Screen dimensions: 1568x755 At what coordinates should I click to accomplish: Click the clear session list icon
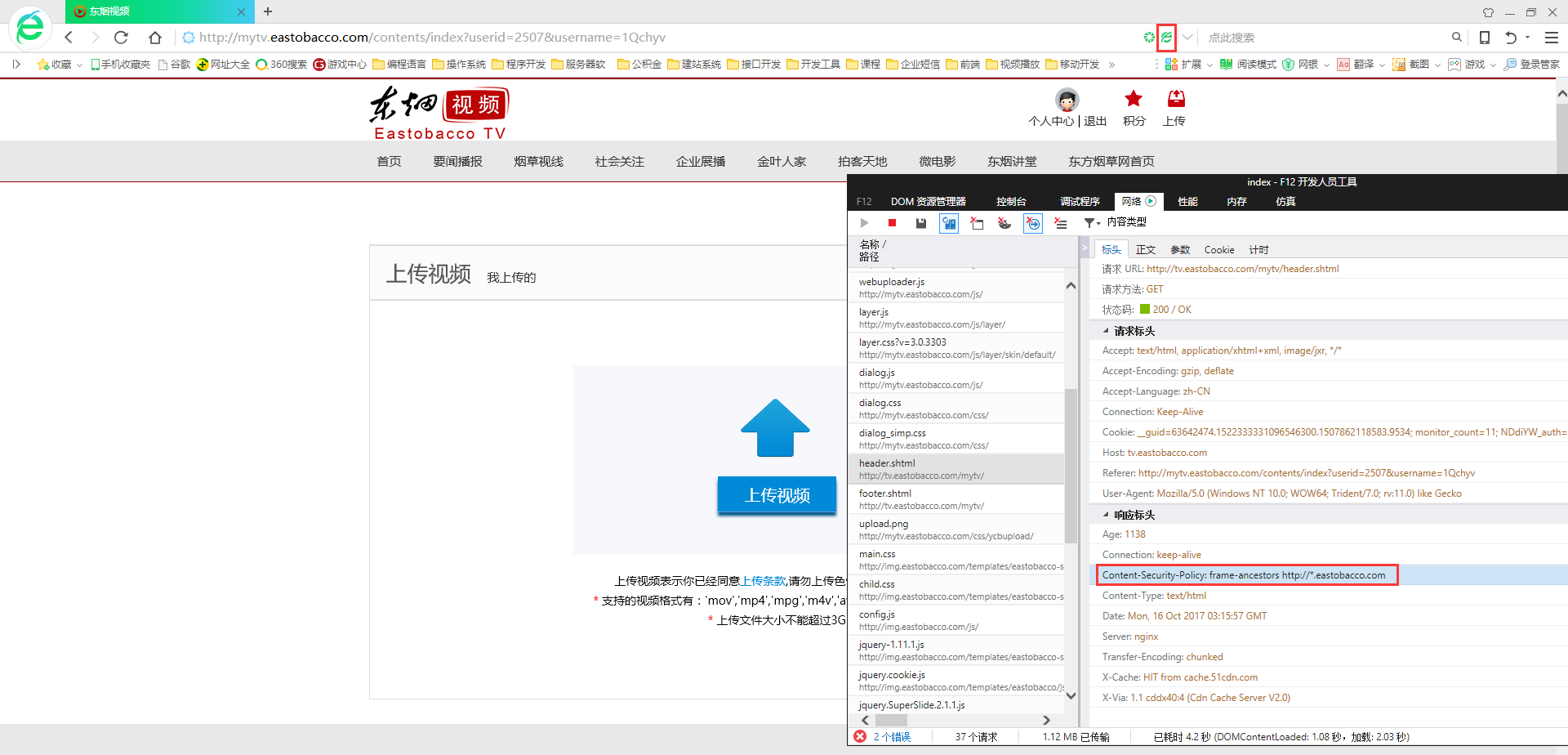pos(1060,223)
